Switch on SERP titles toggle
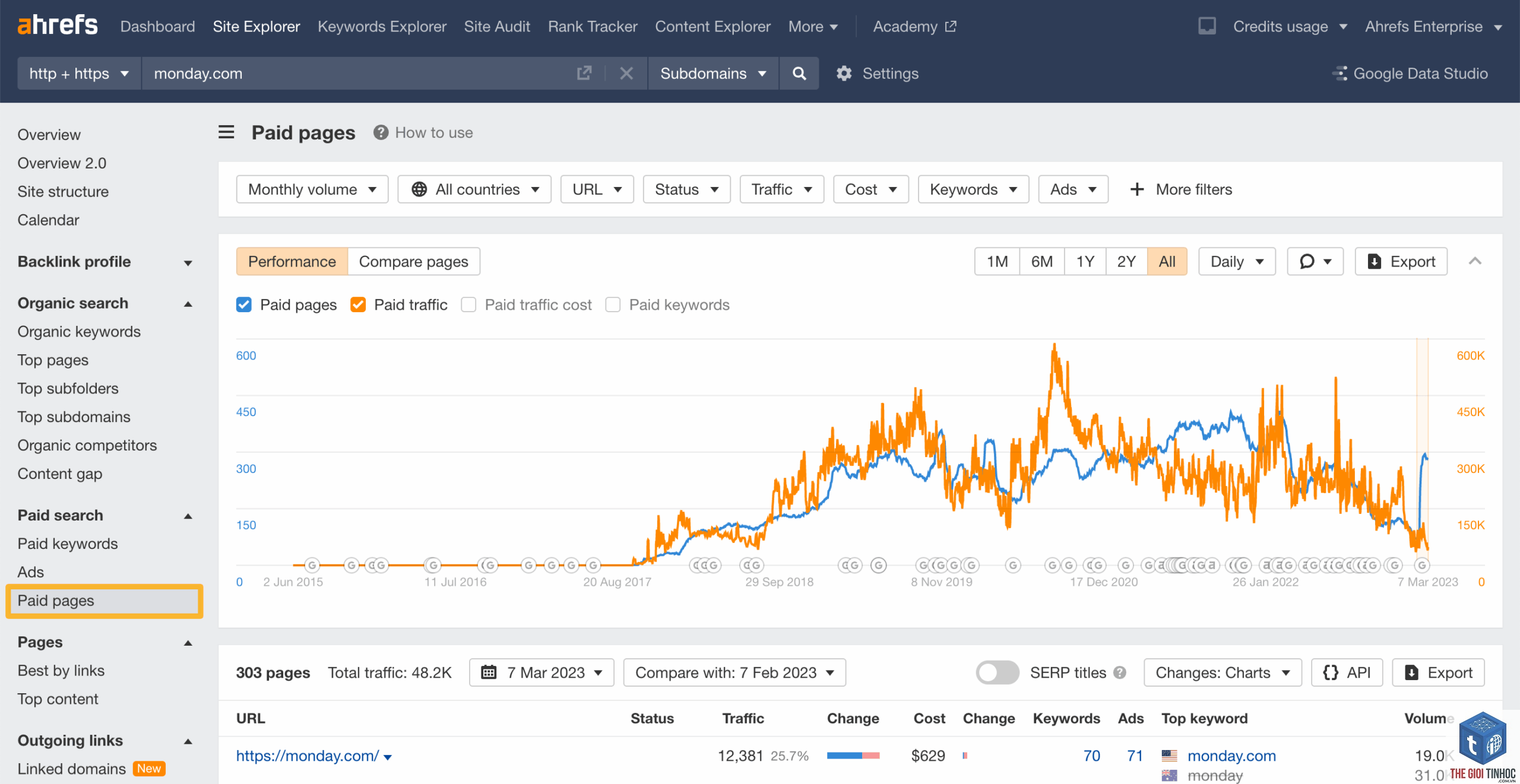The width and height of the screenshot is (1520, 784). [x=997, y=672]
